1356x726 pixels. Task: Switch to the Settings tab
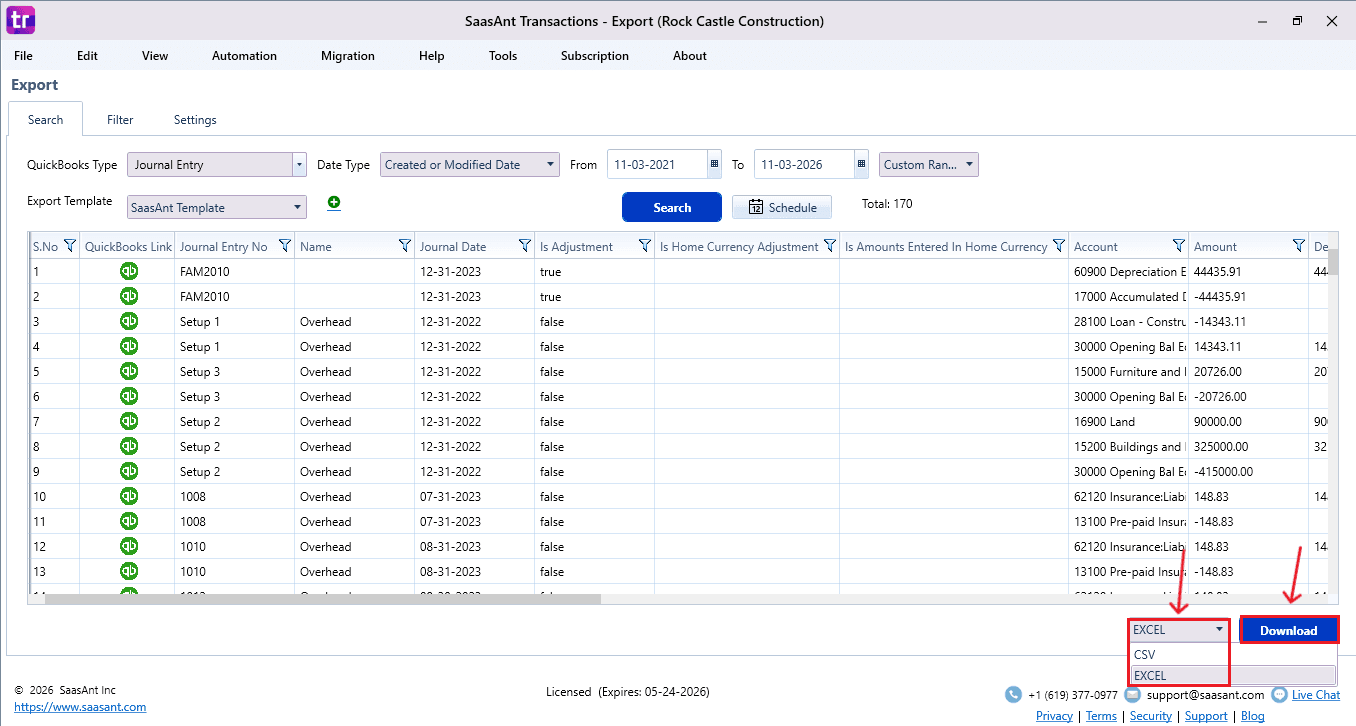[x=195, y=119]
